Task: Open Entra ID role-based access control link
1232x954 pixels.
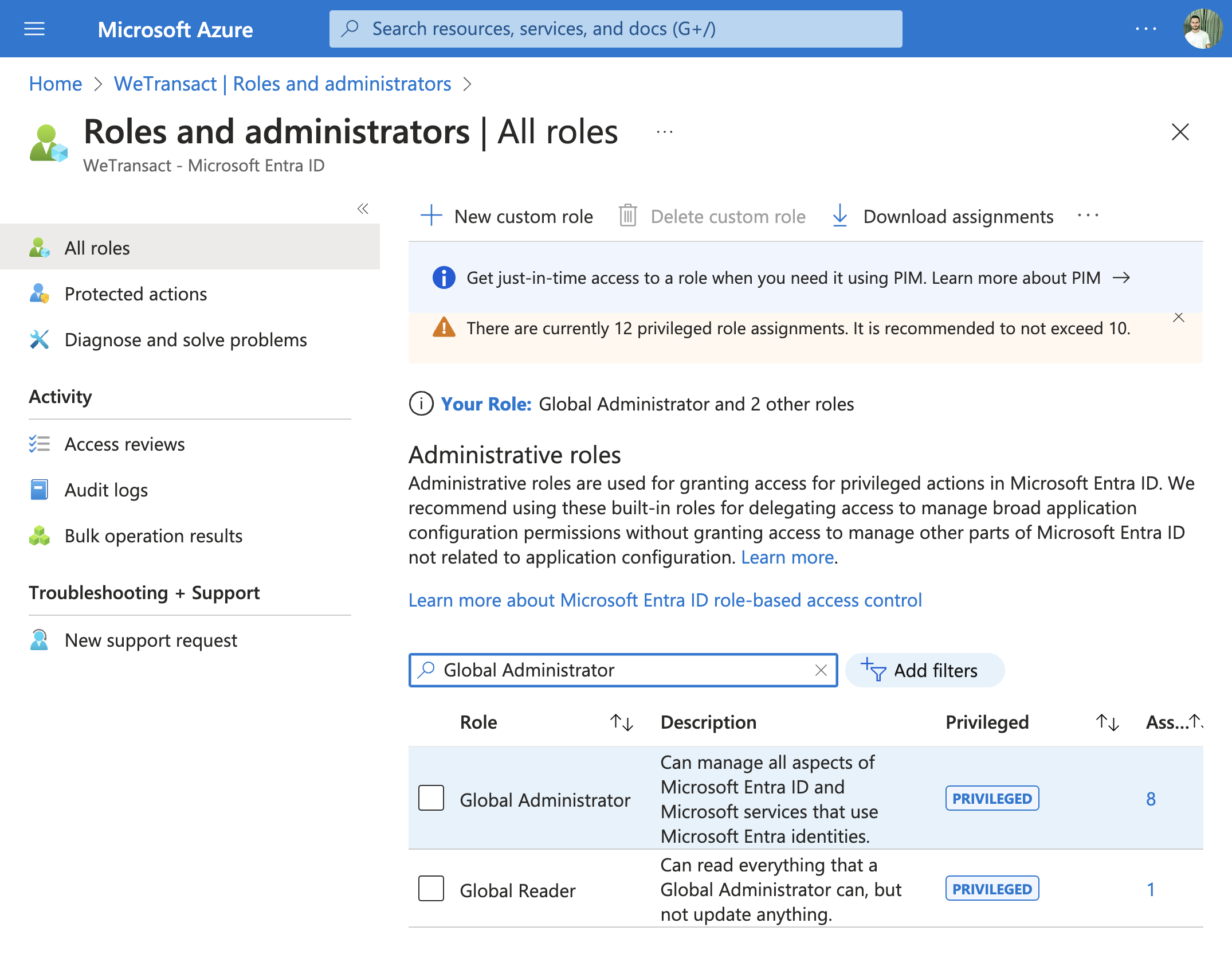Action: pyautogui.click(x=665, y=600)
